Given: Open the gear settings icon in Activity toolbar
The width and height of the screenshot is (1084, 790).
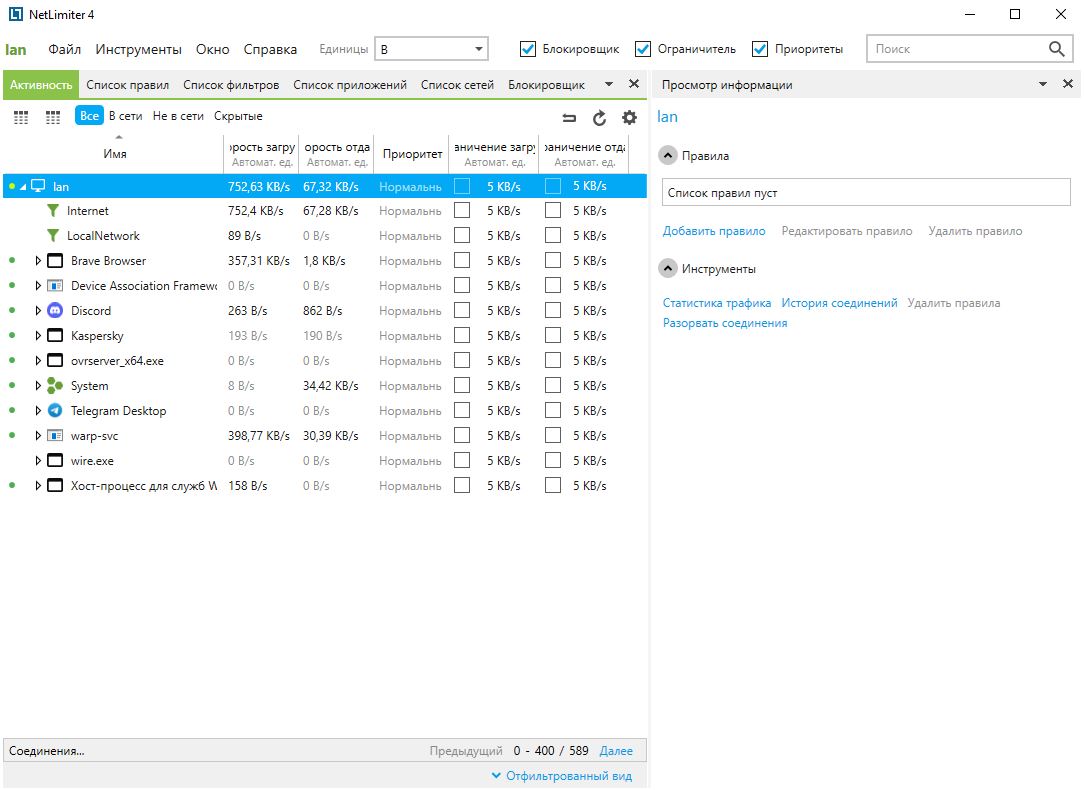Looking at the screenshot, I should tap(629, 118).
